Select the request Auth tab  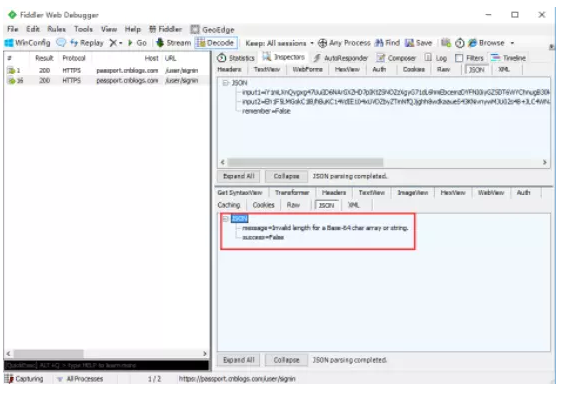pos(379,69)
